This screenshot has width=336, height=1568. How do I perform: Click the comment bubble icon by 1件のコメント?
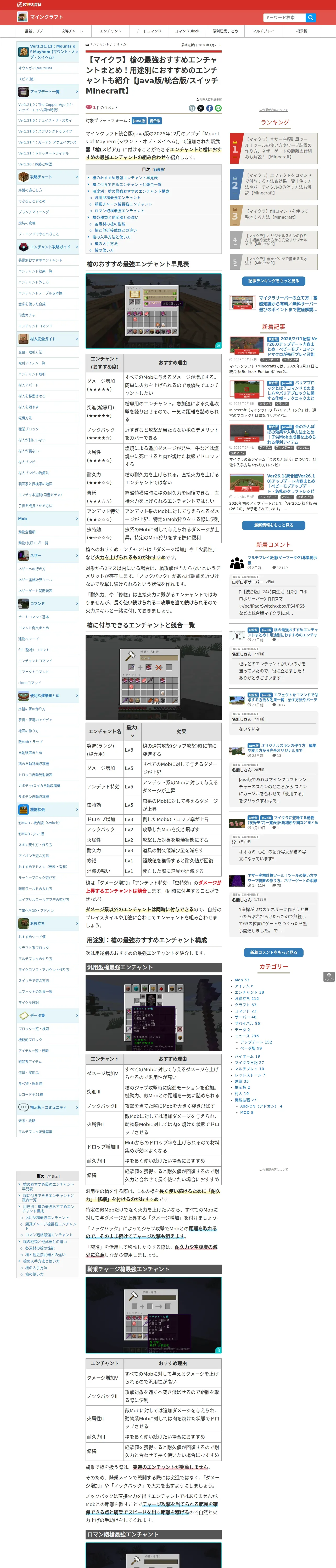89,108
